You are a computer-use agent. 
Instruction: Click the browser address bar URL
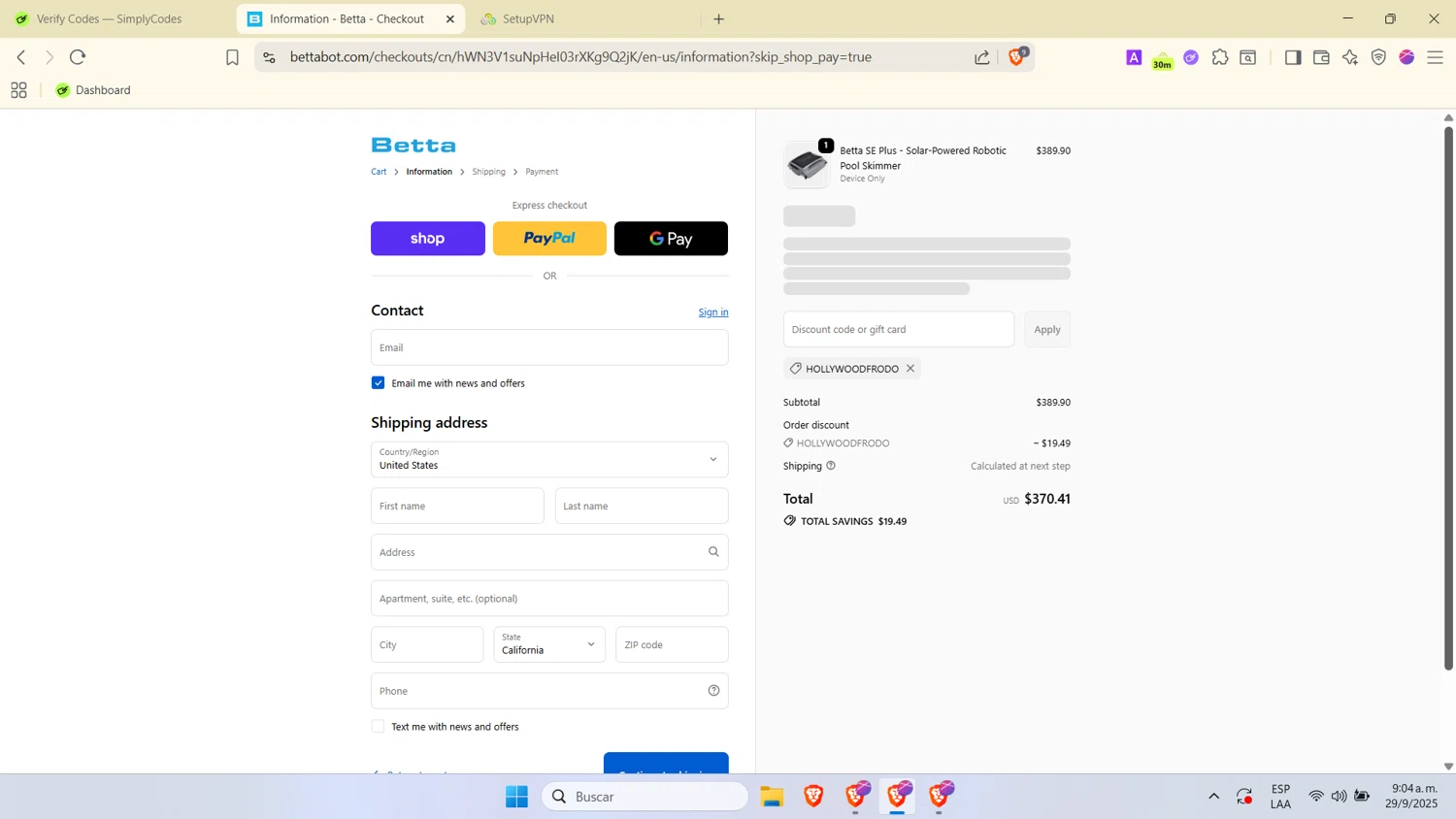(580, 57)
